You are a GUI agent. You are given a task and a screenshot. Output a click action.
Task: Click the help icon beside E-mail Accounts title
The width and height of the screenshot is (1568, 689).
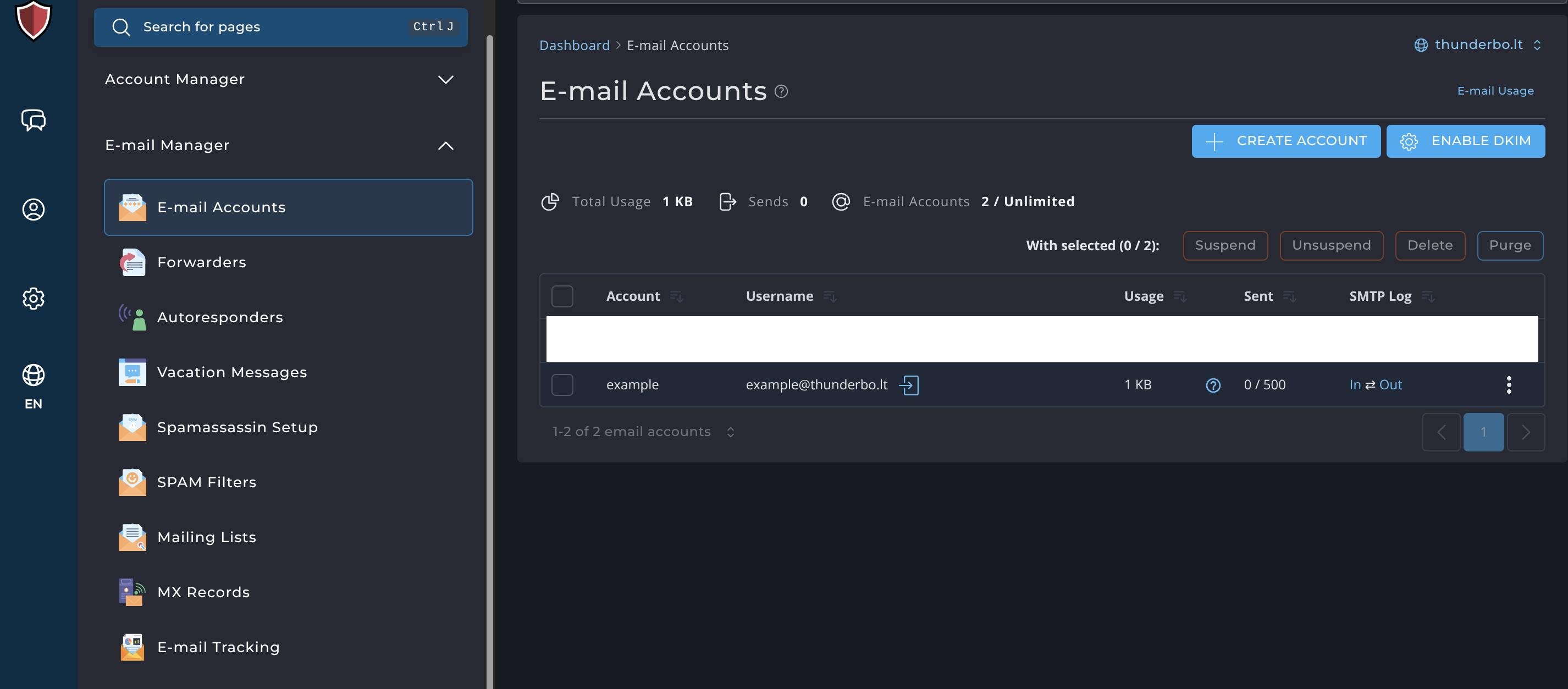tap(781, 91)
